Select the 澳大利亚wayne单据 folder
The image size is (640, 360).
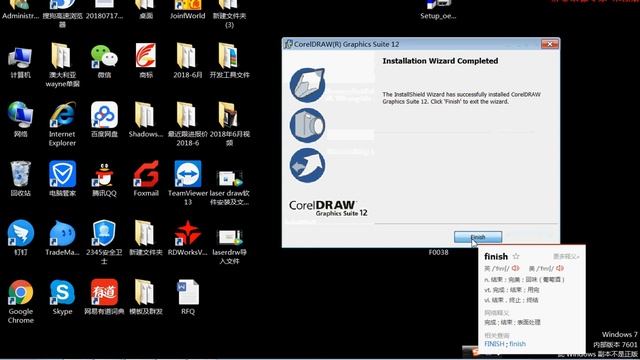62,65
